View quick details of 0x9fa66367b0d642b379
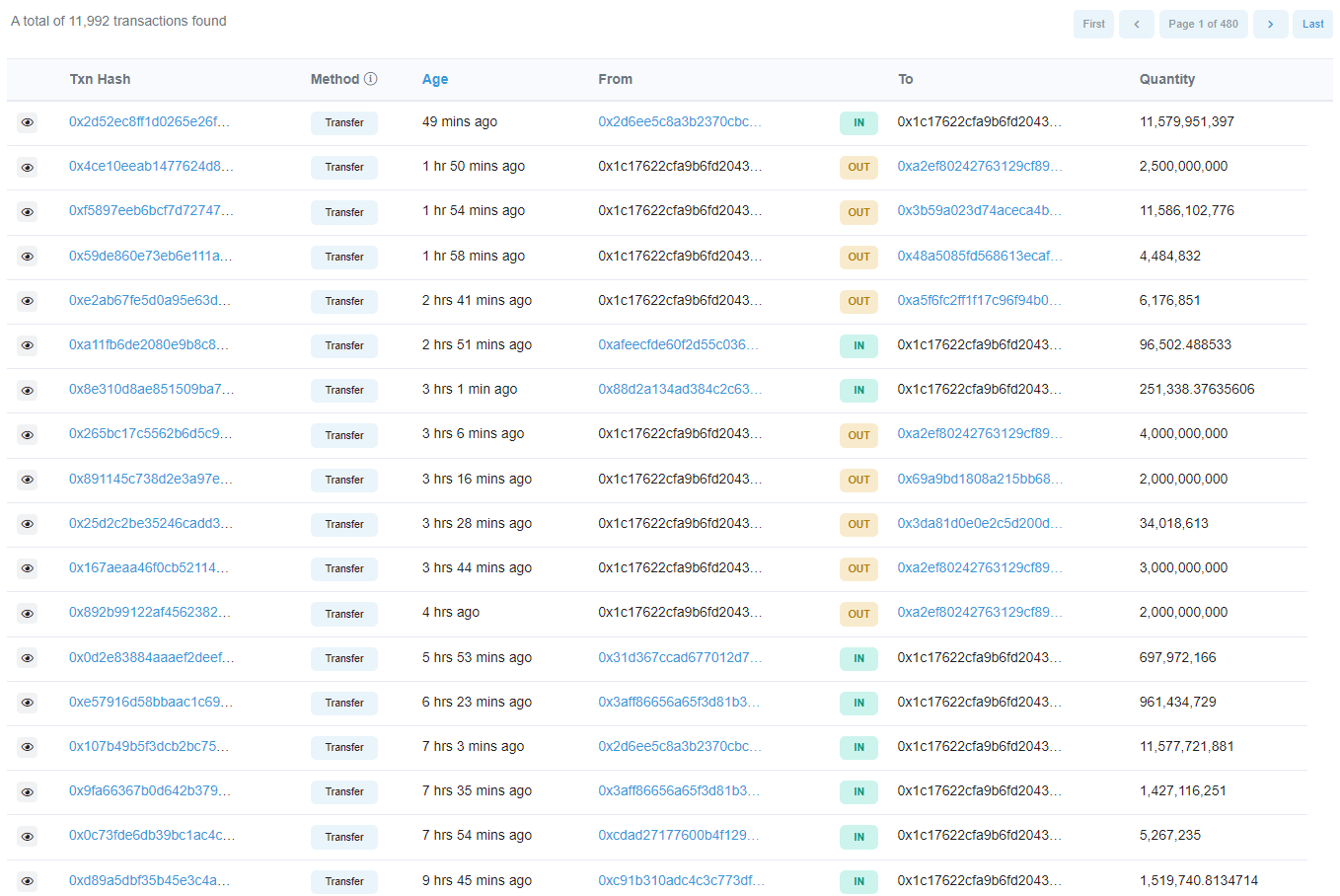The height and width of the screenshot is (896, 1340). 28,791
